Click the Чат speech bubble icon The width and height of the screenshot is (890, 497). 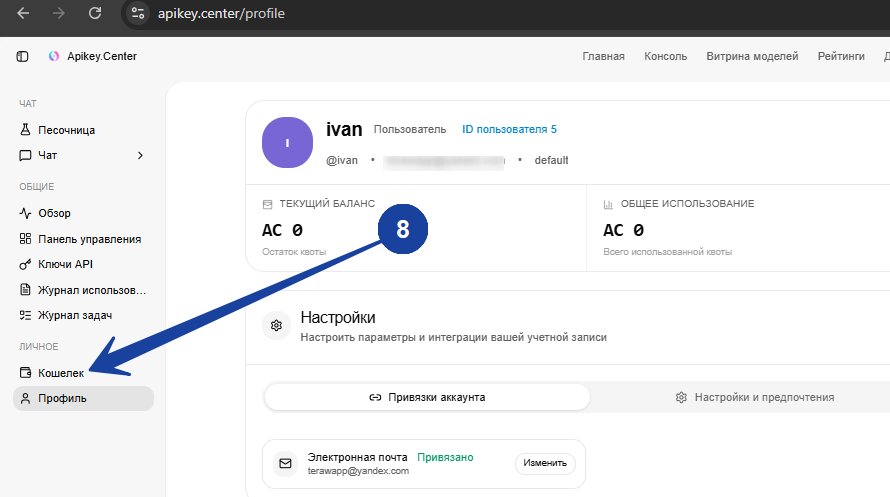25,155
